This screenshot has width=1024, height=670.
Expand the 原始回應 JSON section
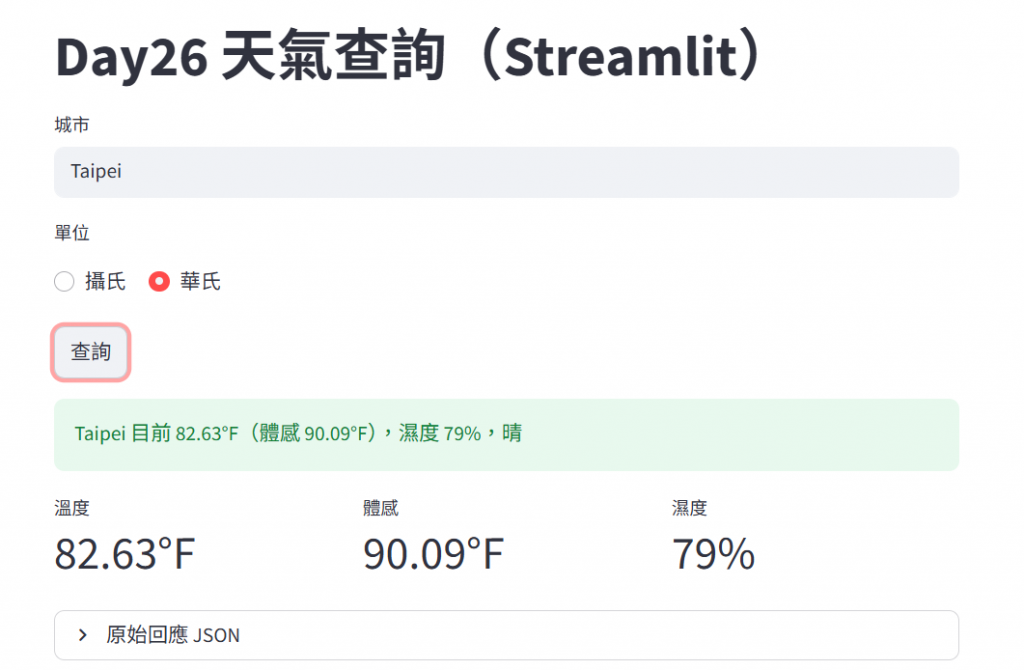point(506,635)
